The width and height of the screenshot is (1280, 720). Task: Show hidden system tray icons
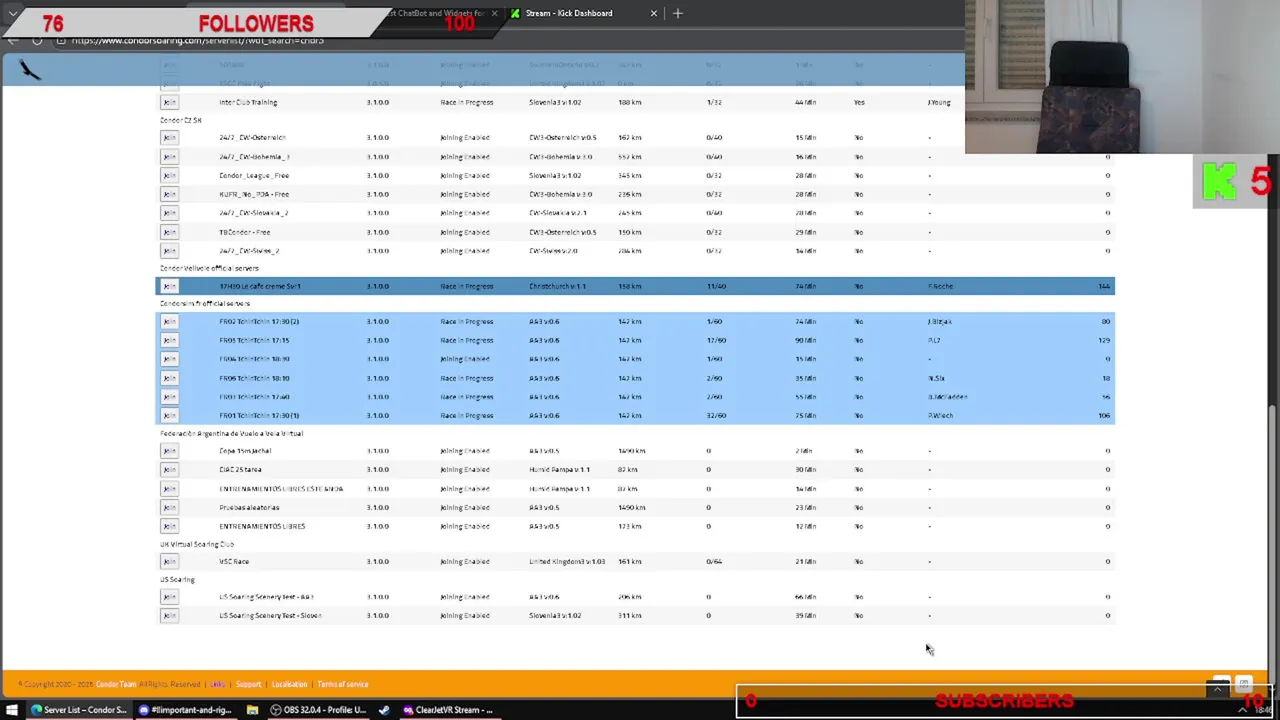coord(1242,710)
